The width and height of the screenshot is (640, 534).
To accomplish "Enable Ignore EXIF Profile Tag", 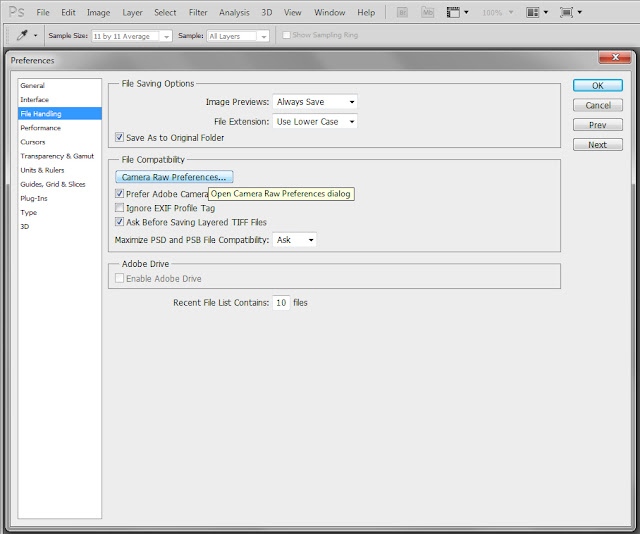I will click(x=119, y=208).
